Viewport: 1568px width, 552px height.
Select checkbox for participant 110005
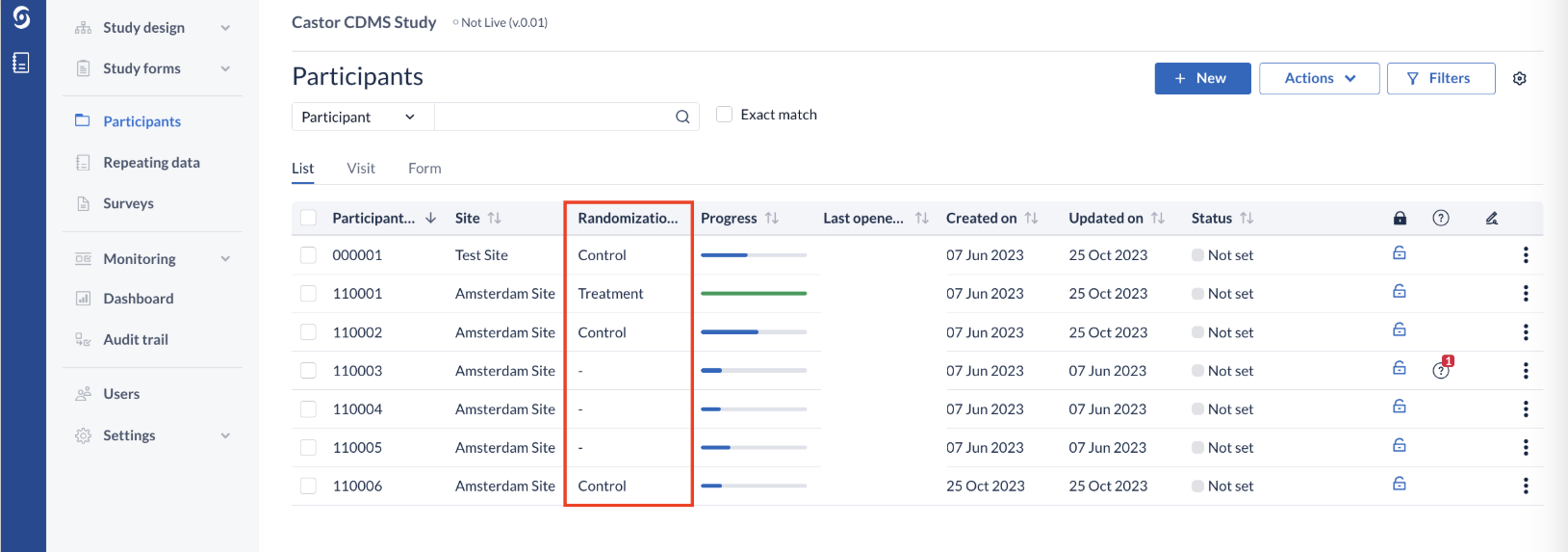coord(308,448)
